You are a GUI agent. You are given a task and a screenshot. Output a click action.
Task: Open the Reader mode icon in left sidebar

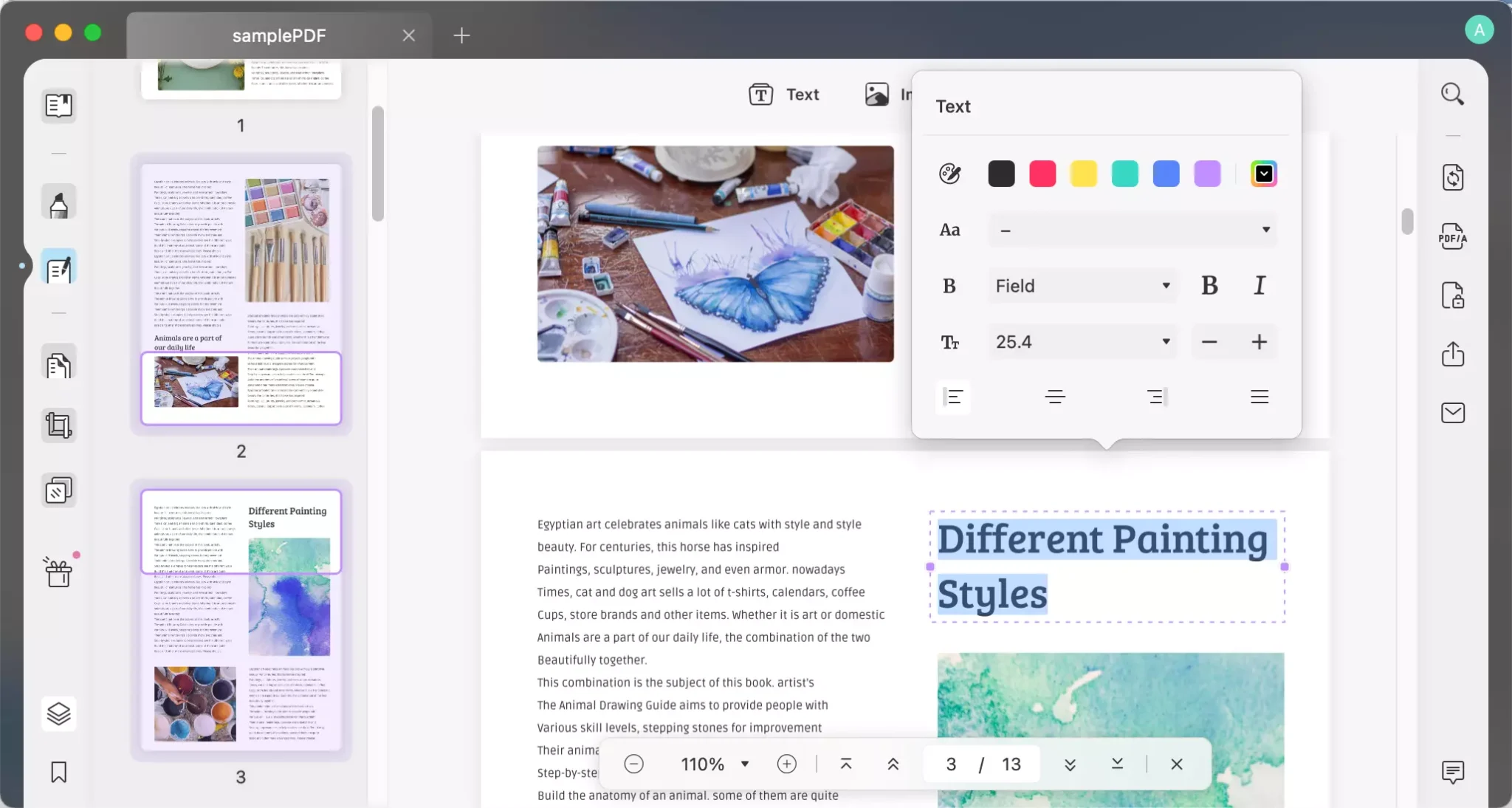(x=58, y=105)
